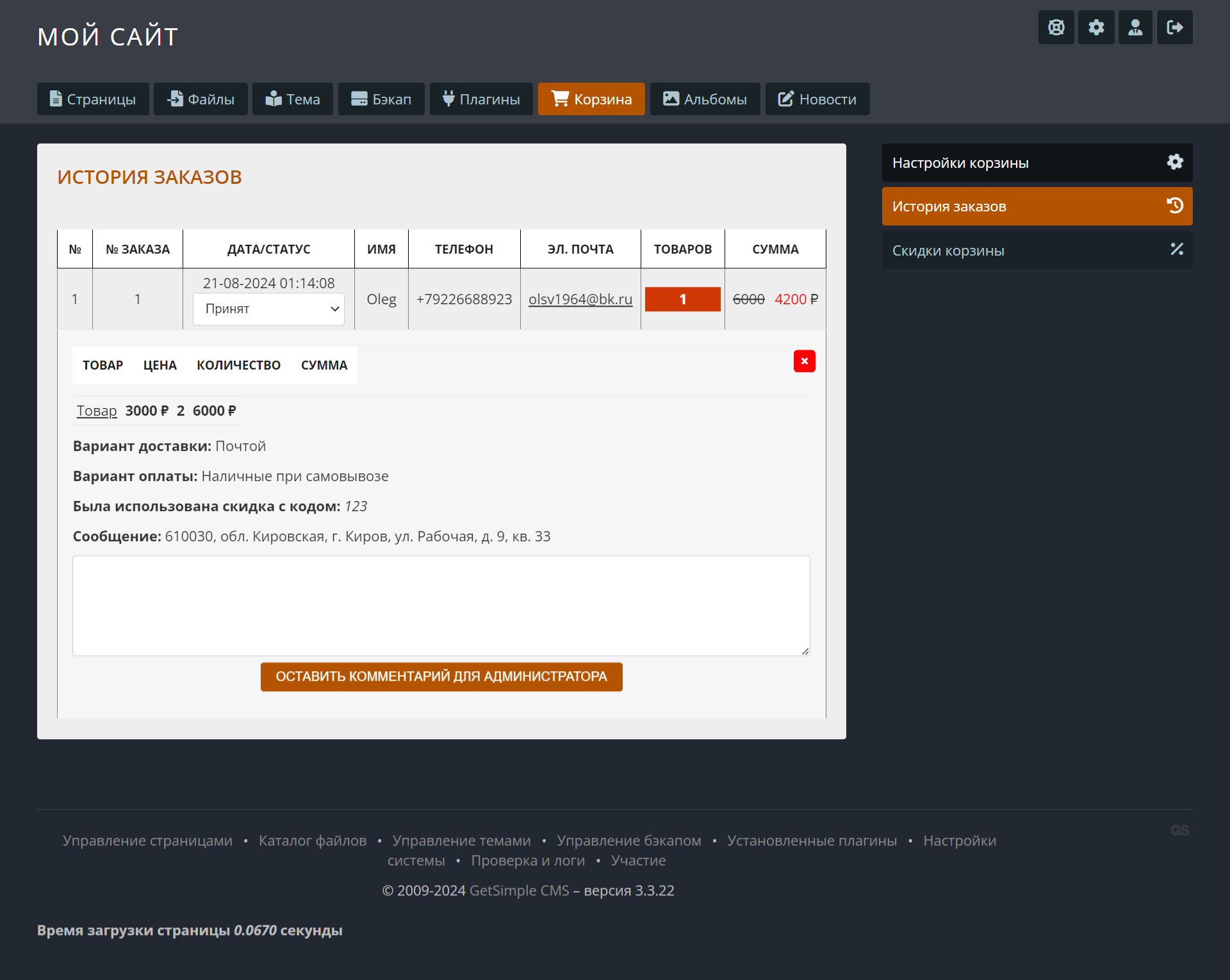This screenshot has width=1230, height=980.
Task: Select the Корзина tab
Action: click(x=591, y=99)
